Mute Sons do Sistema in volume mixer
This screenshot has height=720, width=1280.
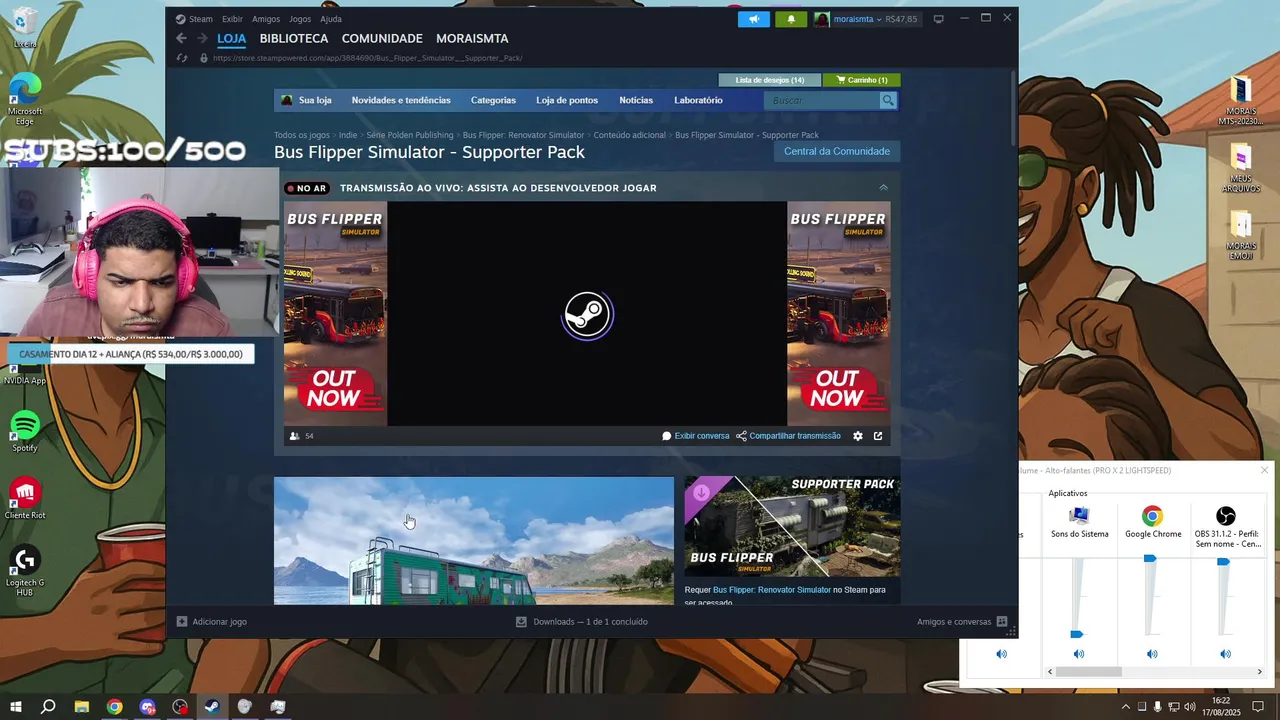(x=1079, y=654)
